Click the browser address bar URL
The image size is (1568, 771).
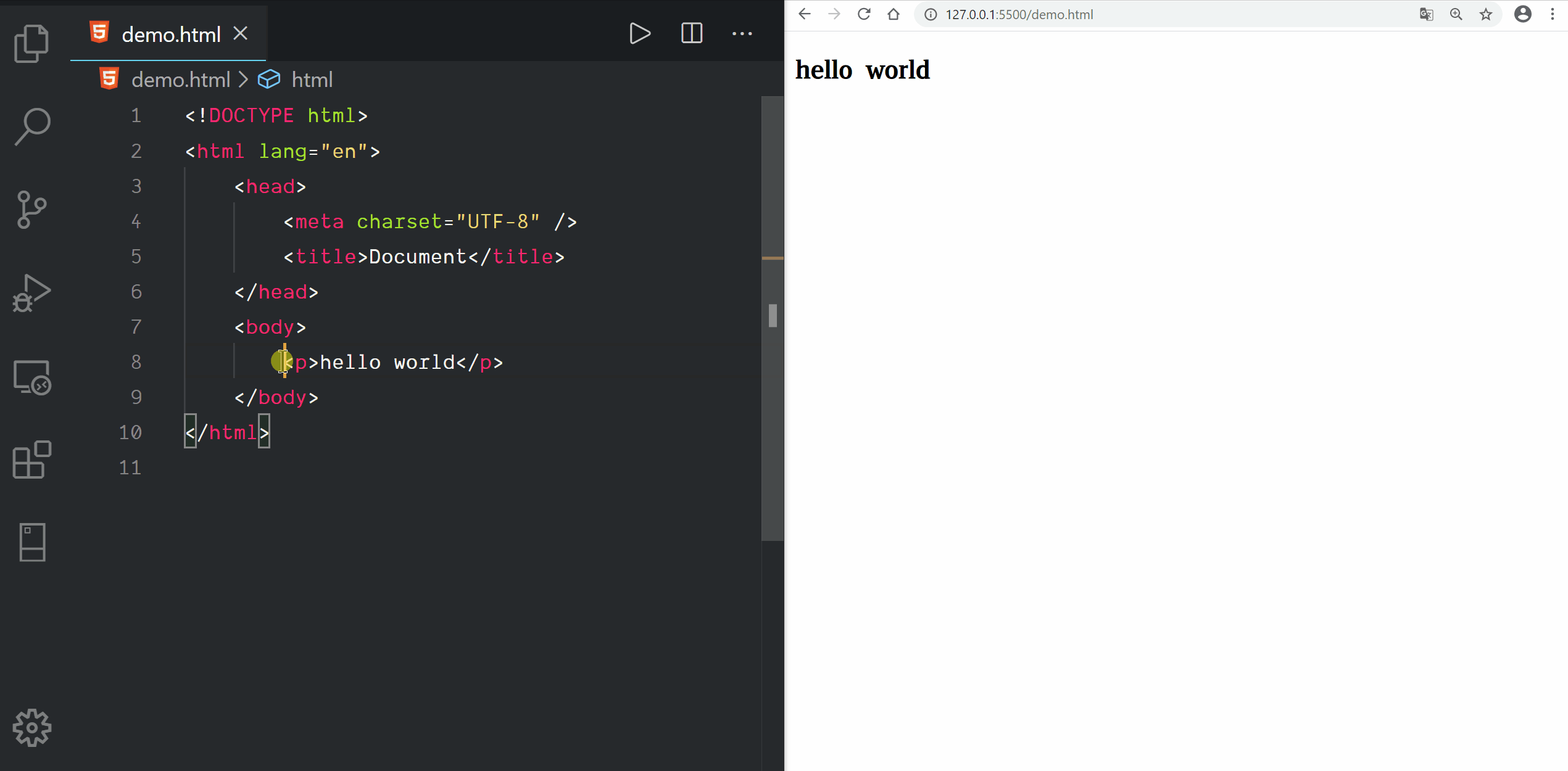coord(1019,14)
